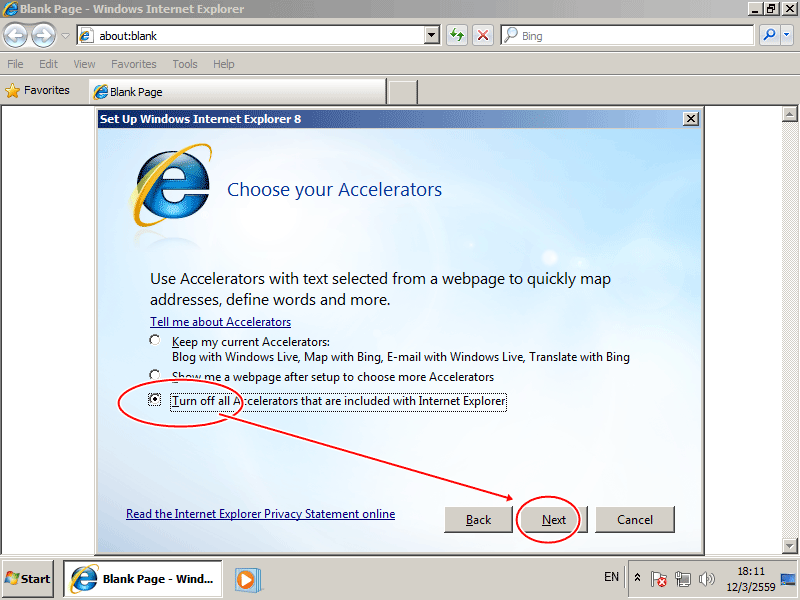800x600 pixels.
Task: Select Keep my current Accelerators option
Action: 155,340
